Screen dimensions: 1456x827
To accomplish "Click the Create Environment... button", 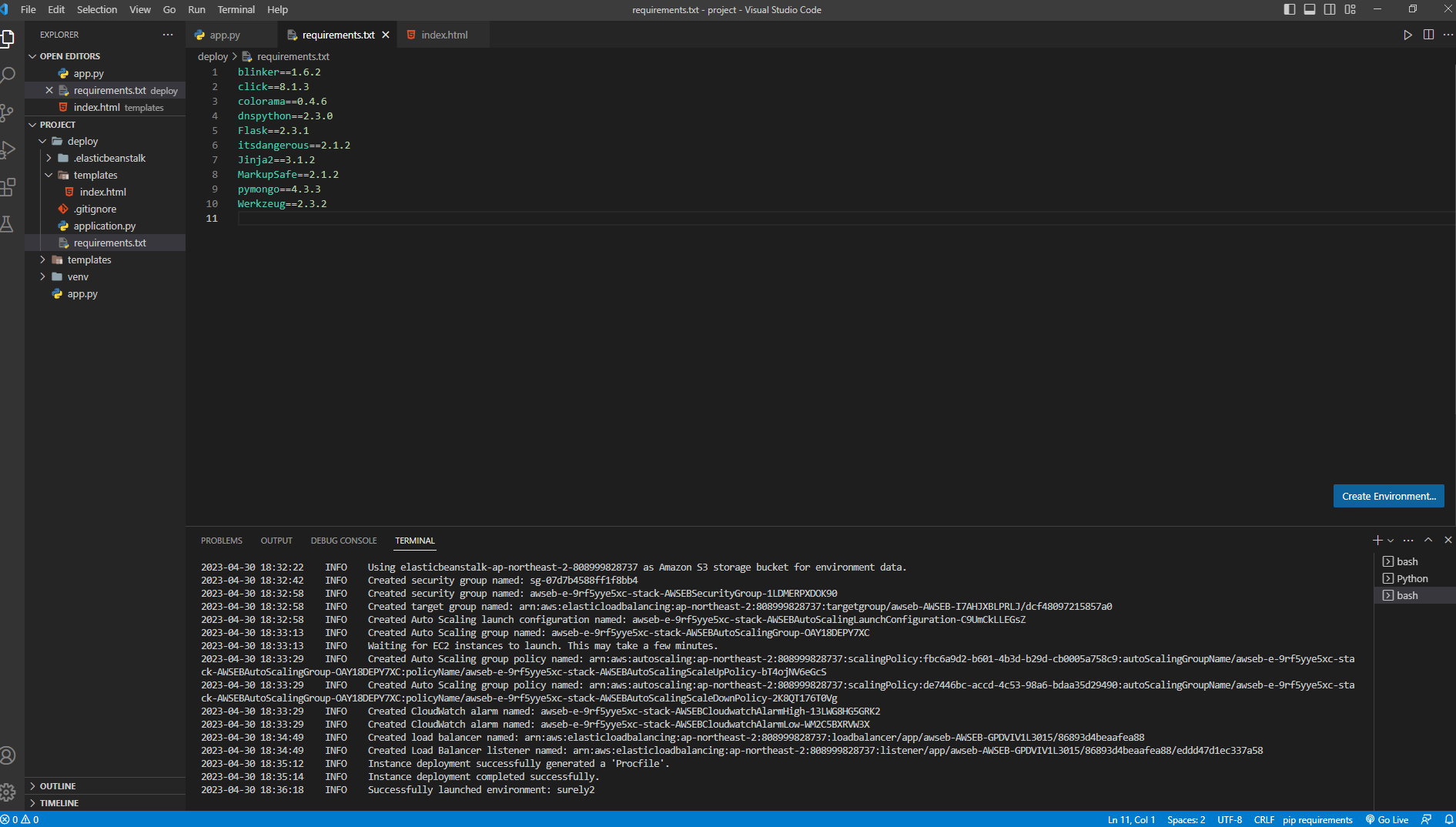I will click(1389, 496).
